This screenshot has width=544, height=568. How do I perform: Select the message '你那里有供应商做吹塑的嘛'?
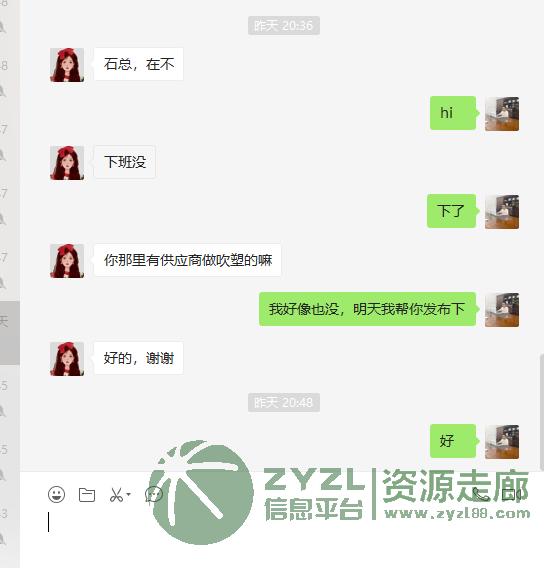tap(187, 260)
